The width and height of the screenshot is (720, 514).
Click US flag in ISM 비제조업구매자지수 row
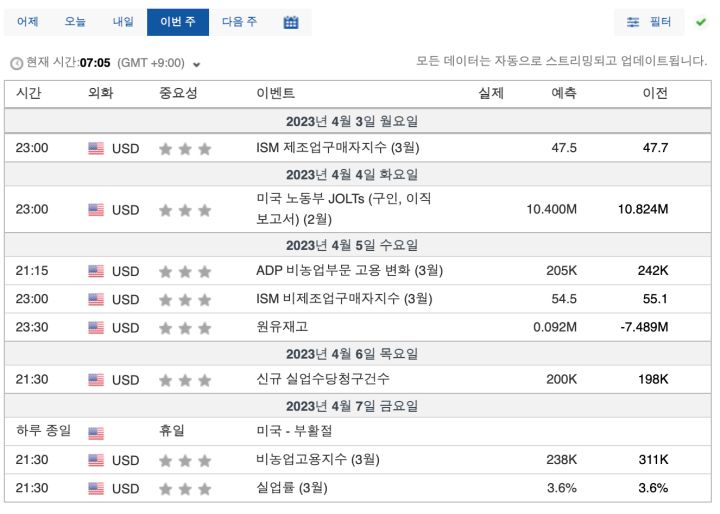(x=96, y=299)
